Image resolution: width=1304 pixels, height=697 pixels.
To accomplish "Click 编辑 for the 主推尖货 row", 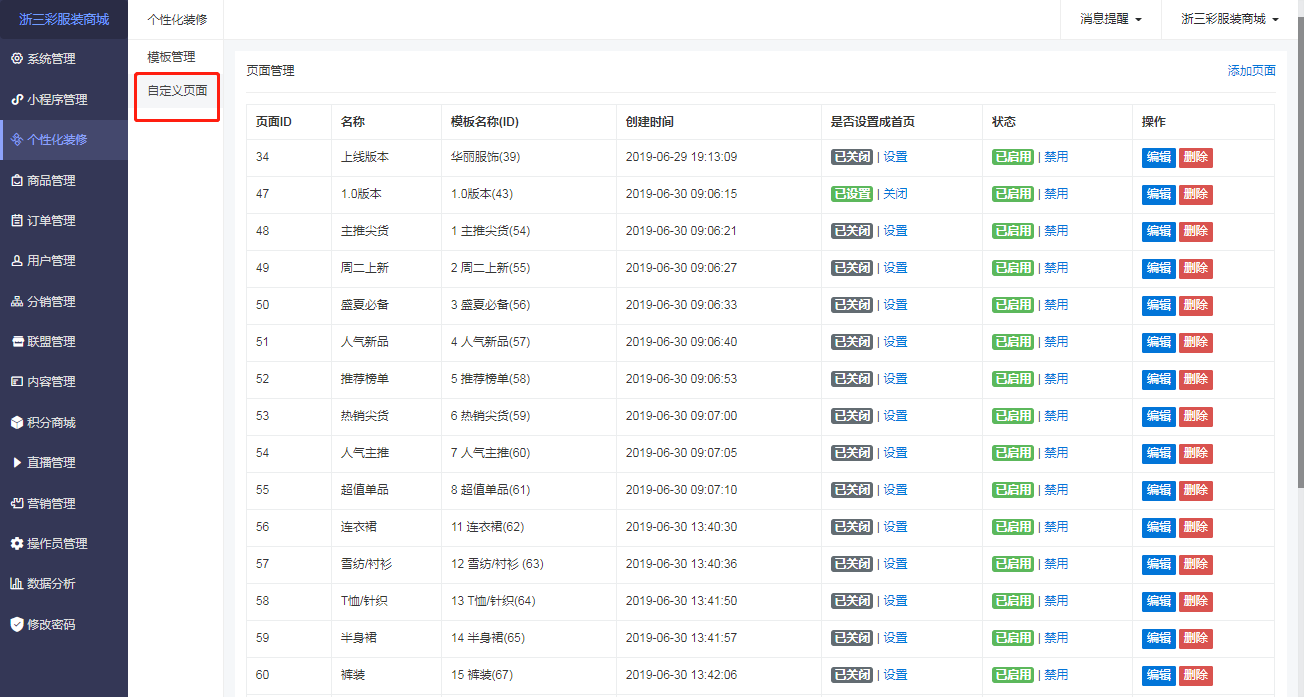I will click(1159, 231).
